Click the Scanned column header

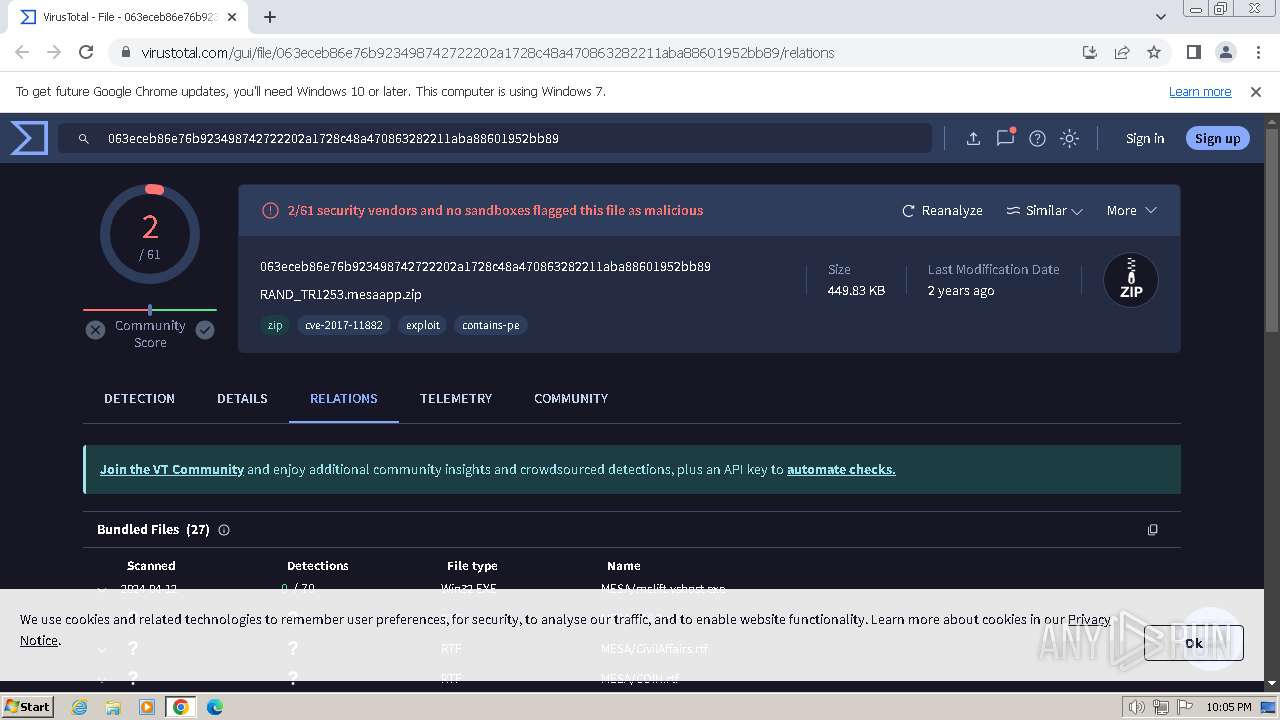151,566
